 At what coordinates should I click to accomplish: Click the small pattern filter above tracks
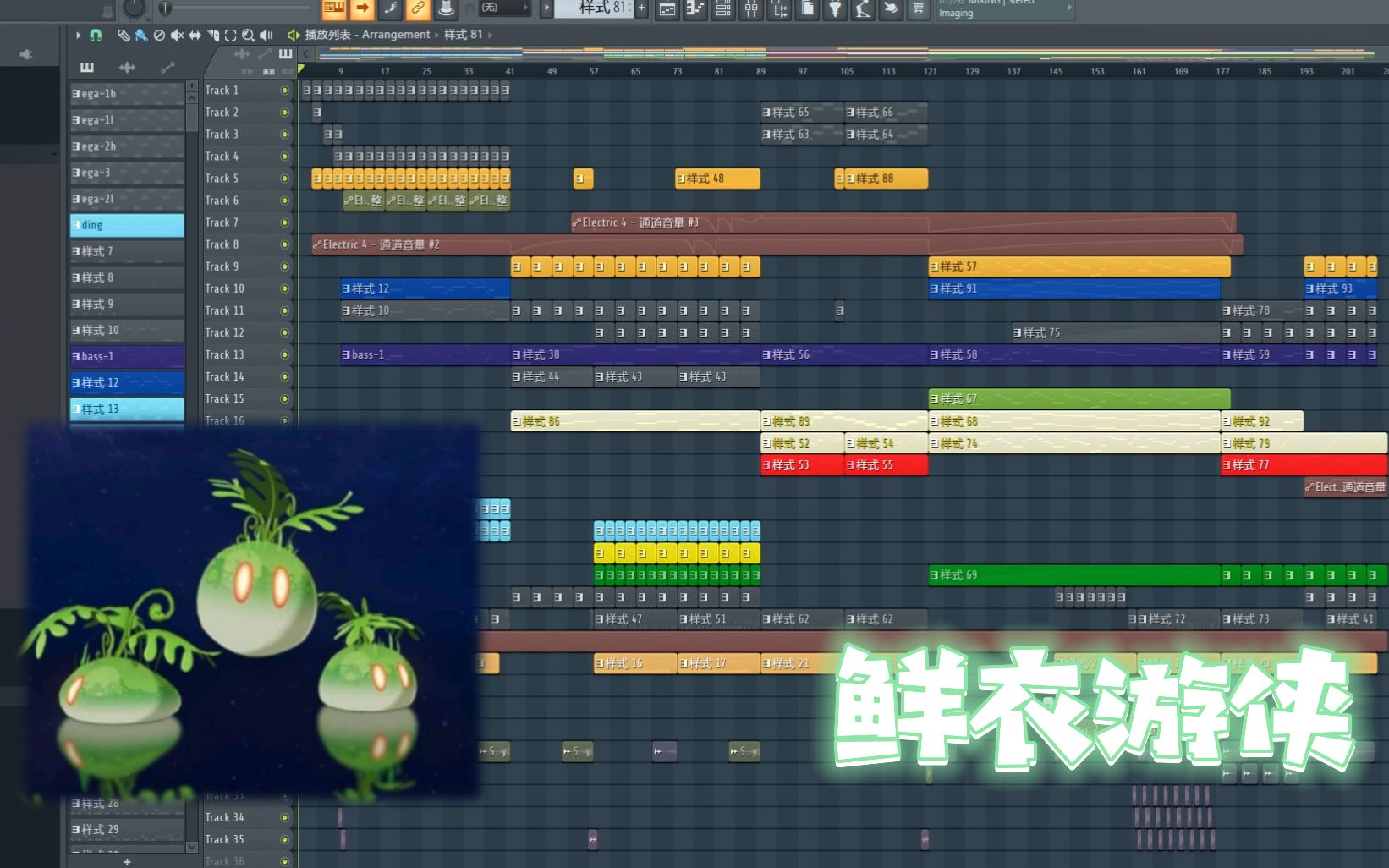point(285,53)
